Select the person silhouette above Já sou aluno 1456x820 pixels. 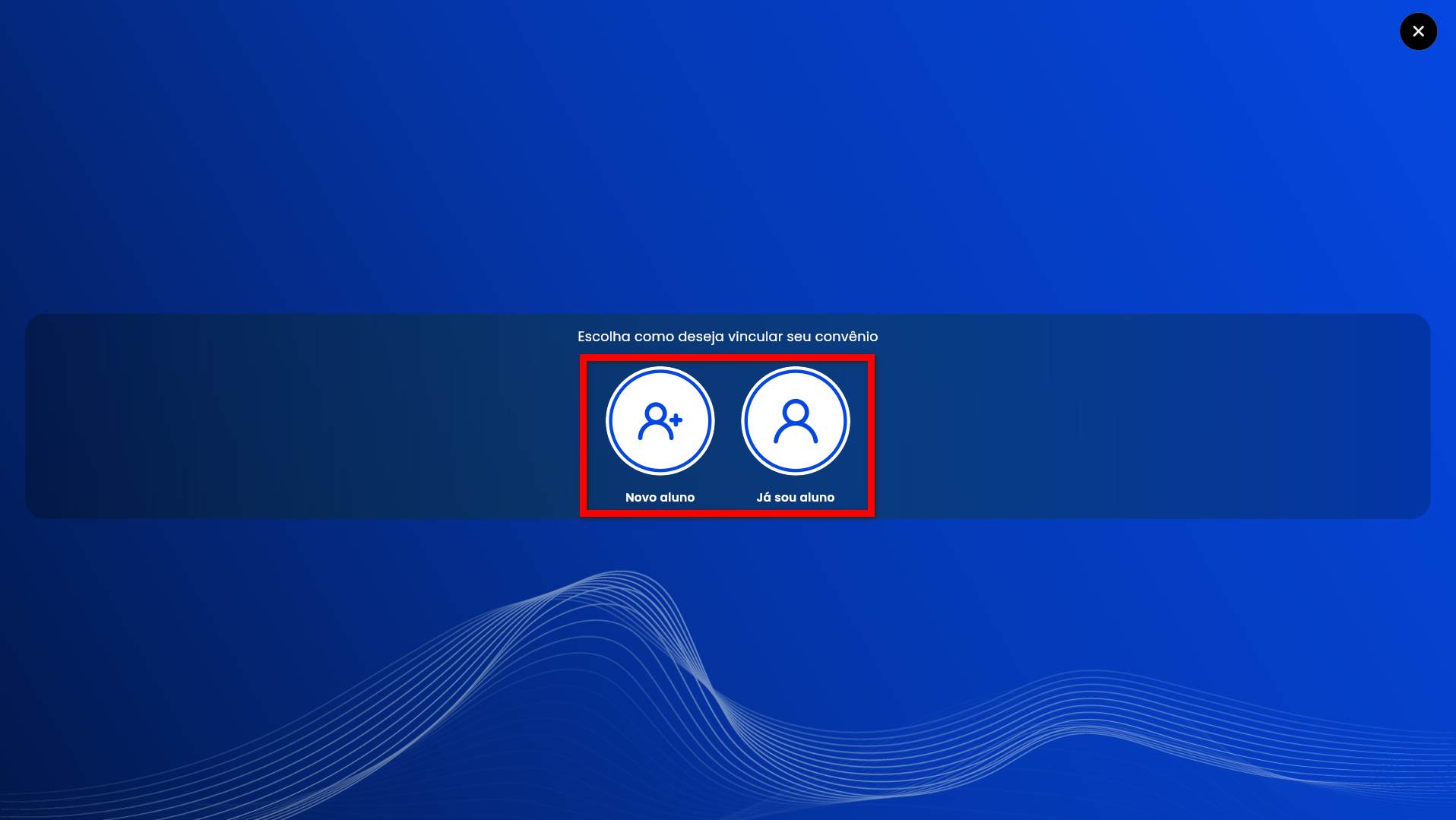pyautogui.click(x=796, y=422)
